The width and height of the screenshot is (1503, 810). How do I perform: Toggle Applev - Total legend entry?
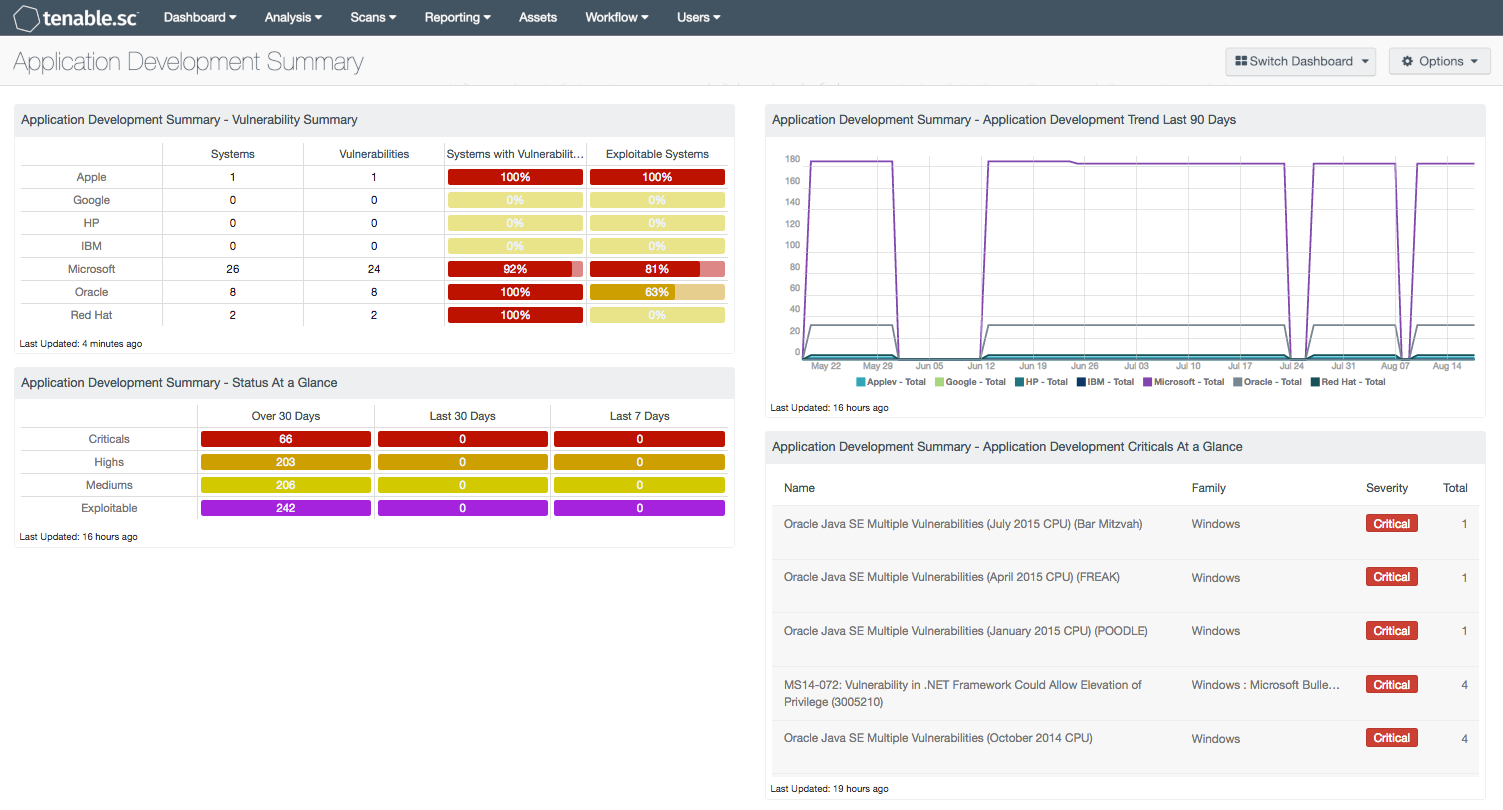pos(890,382)
